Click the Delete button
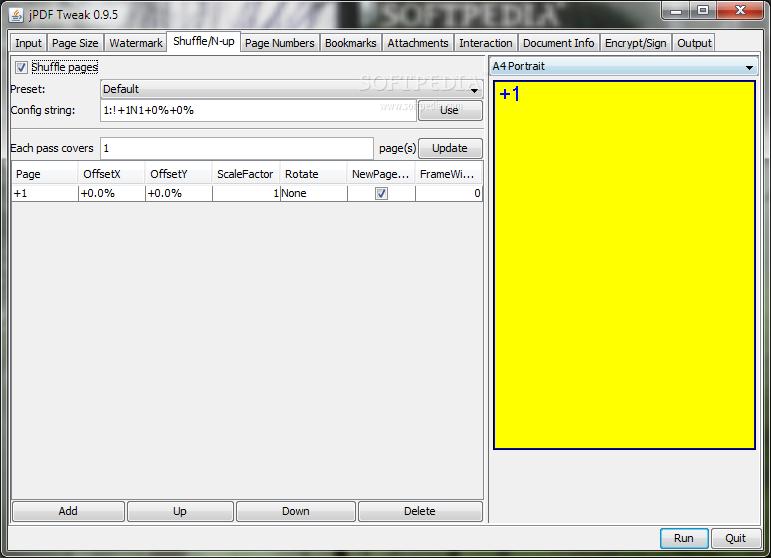The height and width of the screenshot is (558, 771). pos(420,511)
